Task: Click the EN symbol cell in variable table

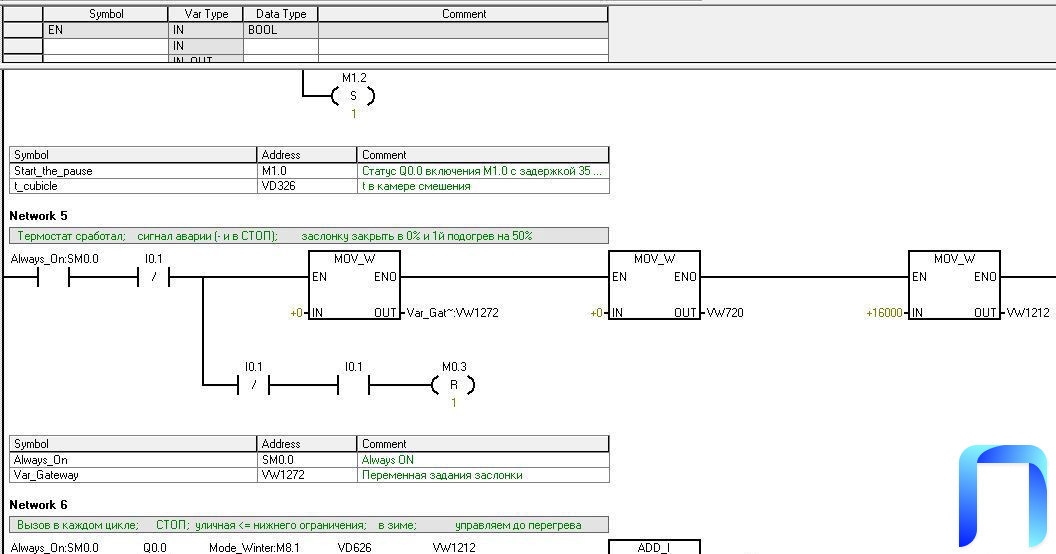Action: (x=105, y=31)
